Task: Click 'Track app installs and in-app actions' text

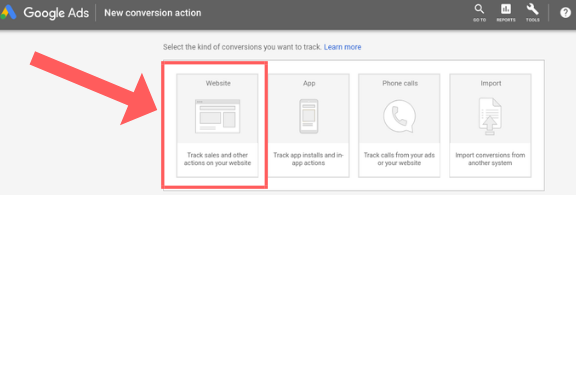Action: [308, 159]
